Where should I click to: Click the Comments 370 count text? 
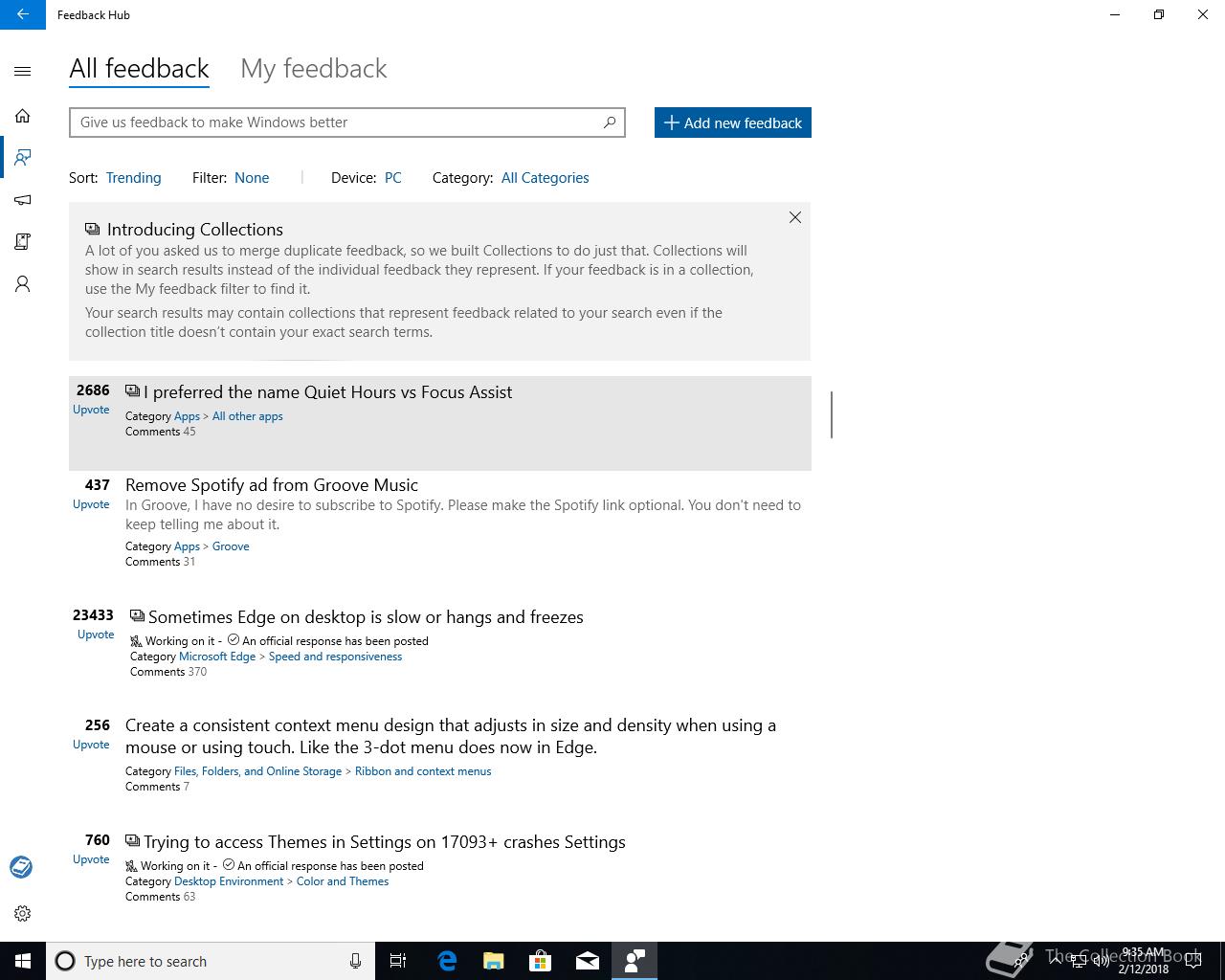[168, 672]
